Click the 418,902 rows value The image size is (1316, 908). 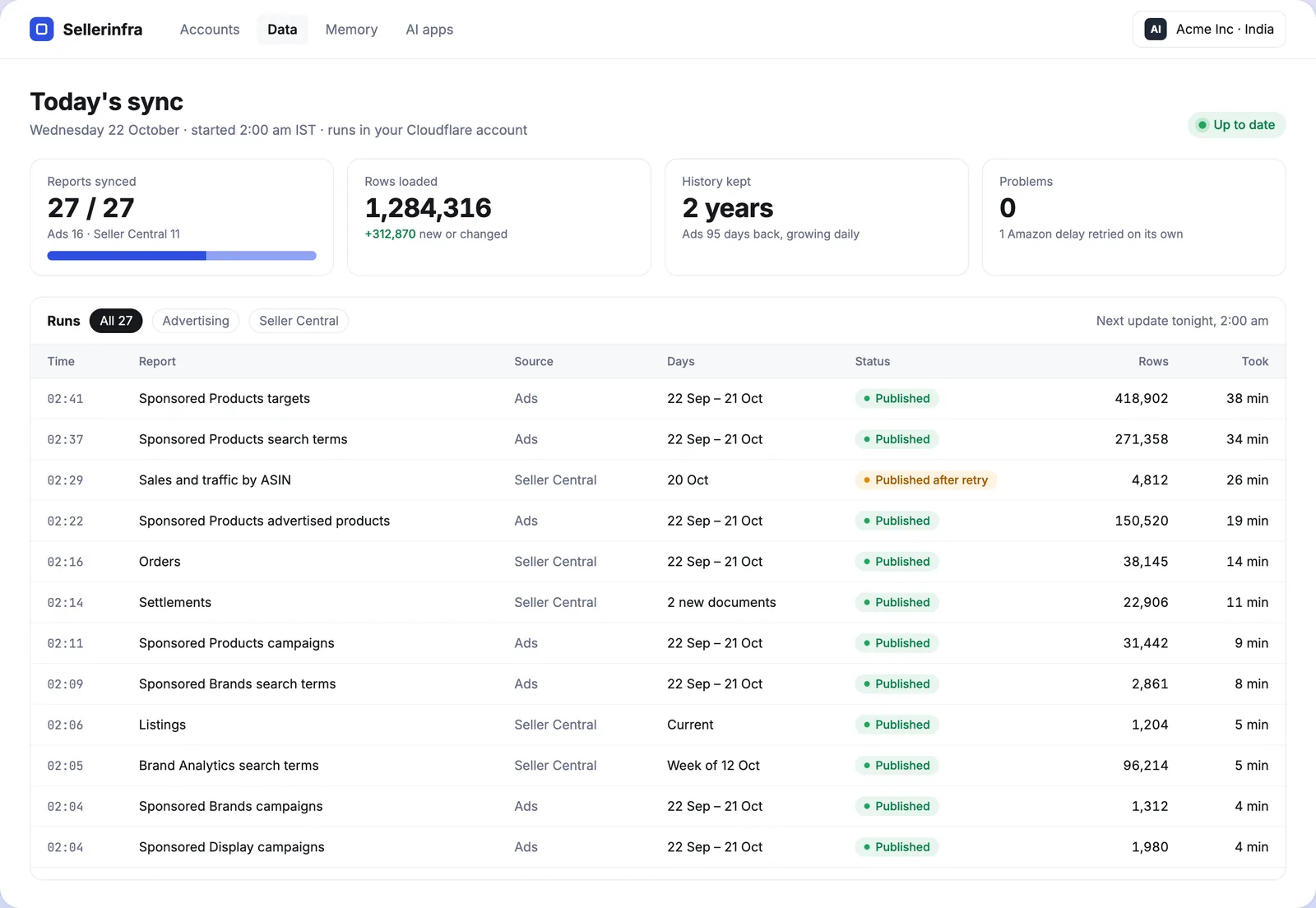pos(1142,399)
